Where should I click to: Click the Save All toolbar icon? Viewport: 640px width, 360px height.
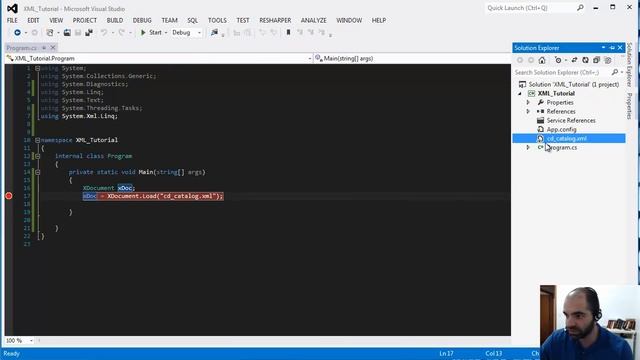[x=89, y=33]
